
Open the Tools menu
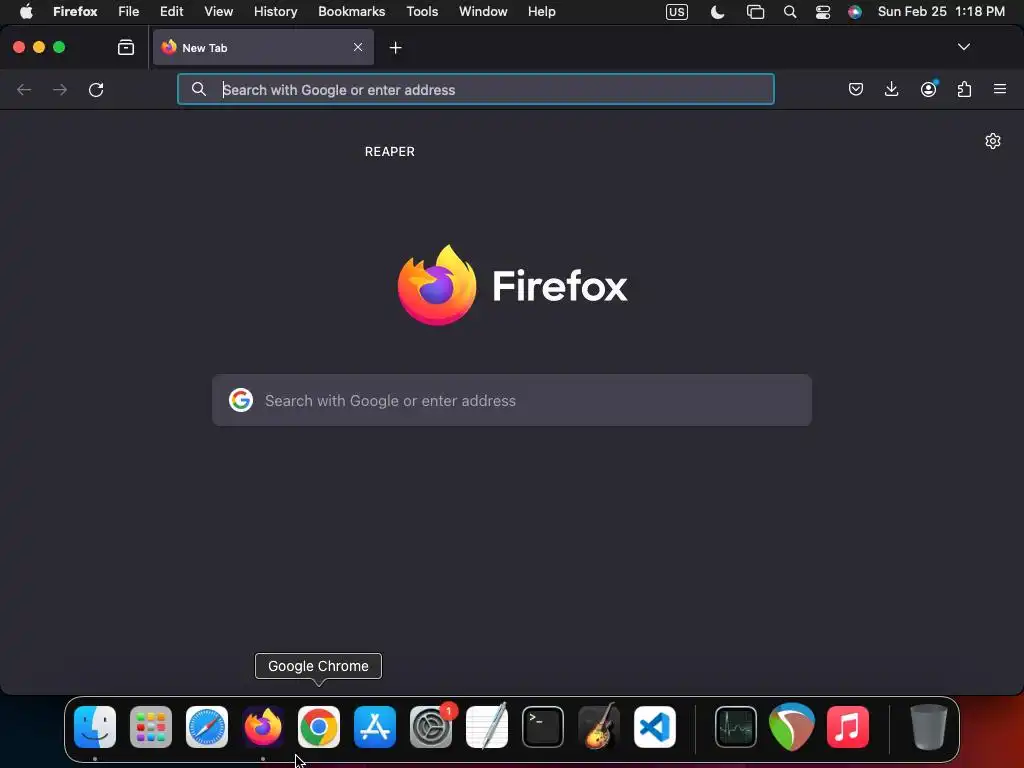[x=422, y=12]
